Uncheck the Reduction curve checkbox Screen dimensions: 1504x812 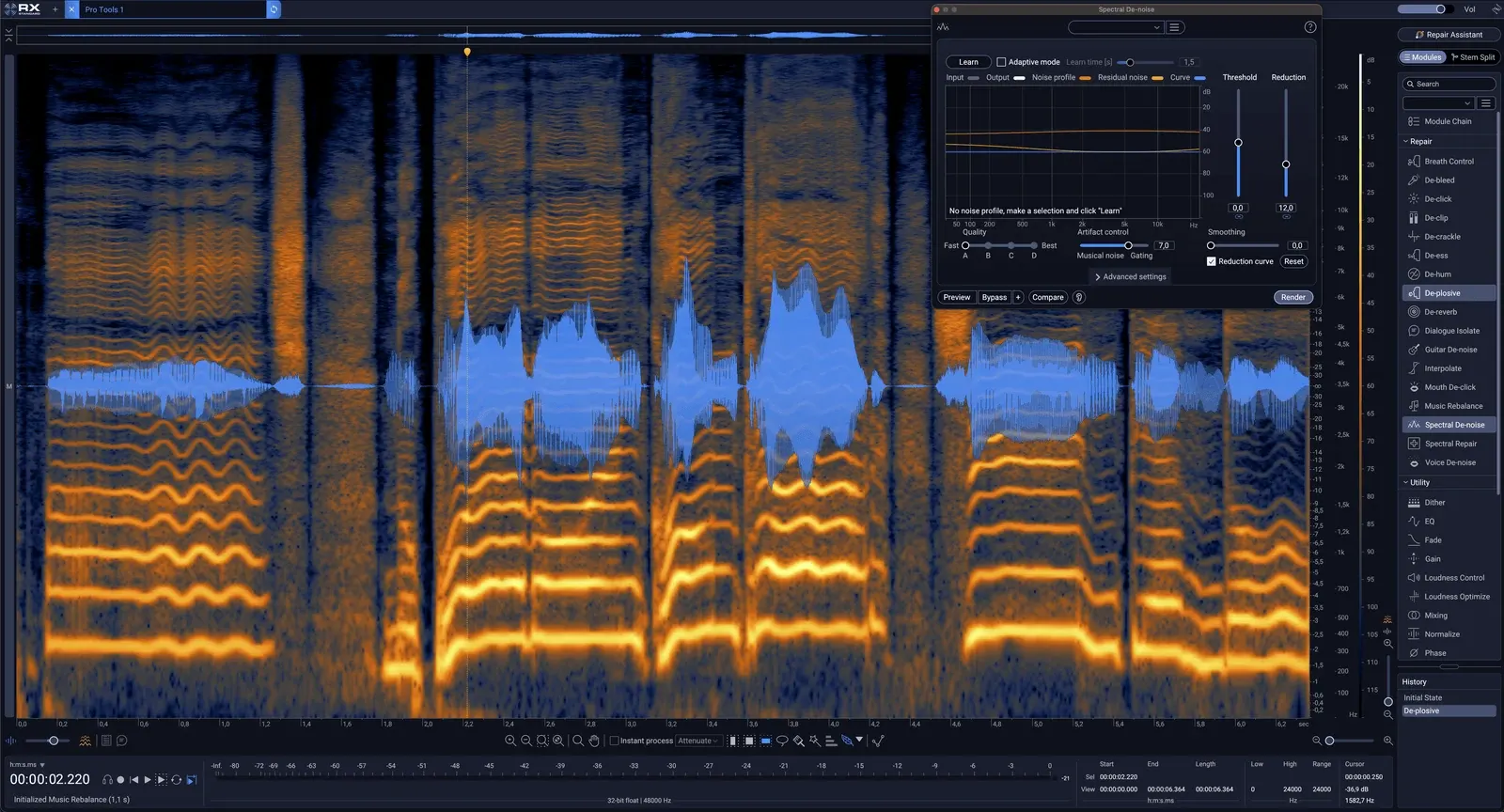click(1212, 261)
